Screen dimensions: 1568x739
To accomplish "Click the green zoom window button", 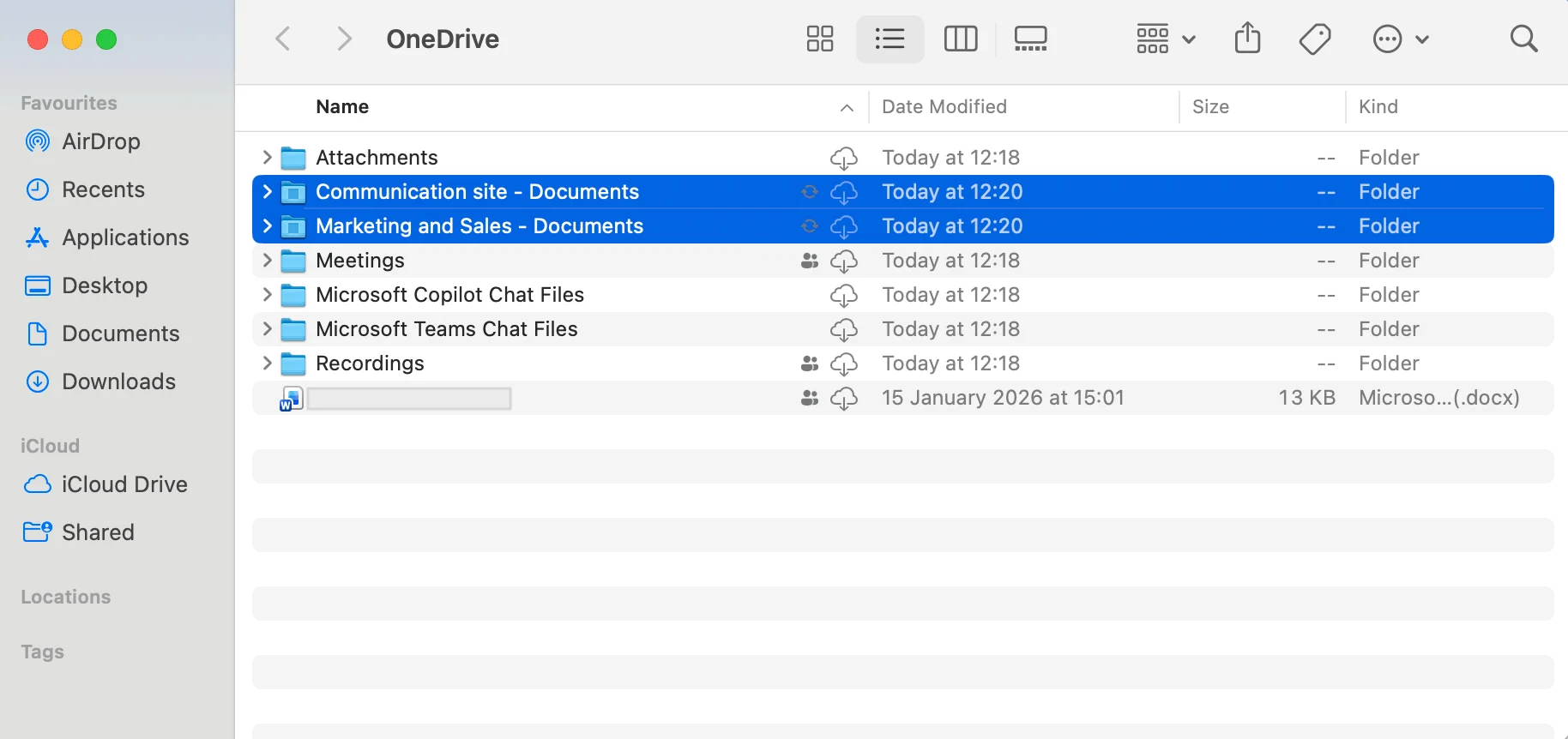I will (x=106, y=39).
